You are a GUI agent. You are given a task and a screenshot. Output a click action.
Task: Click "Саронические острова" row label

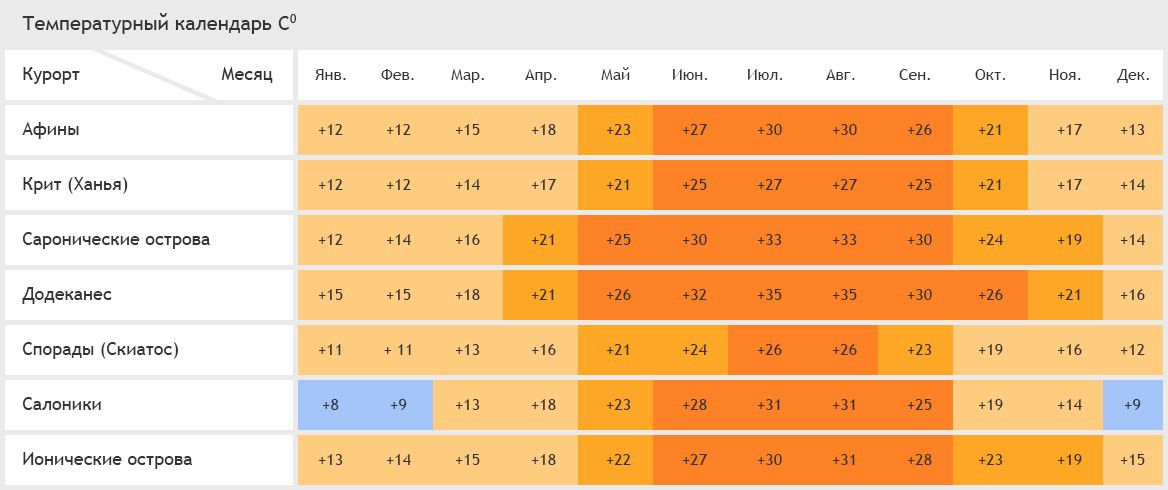116,240
